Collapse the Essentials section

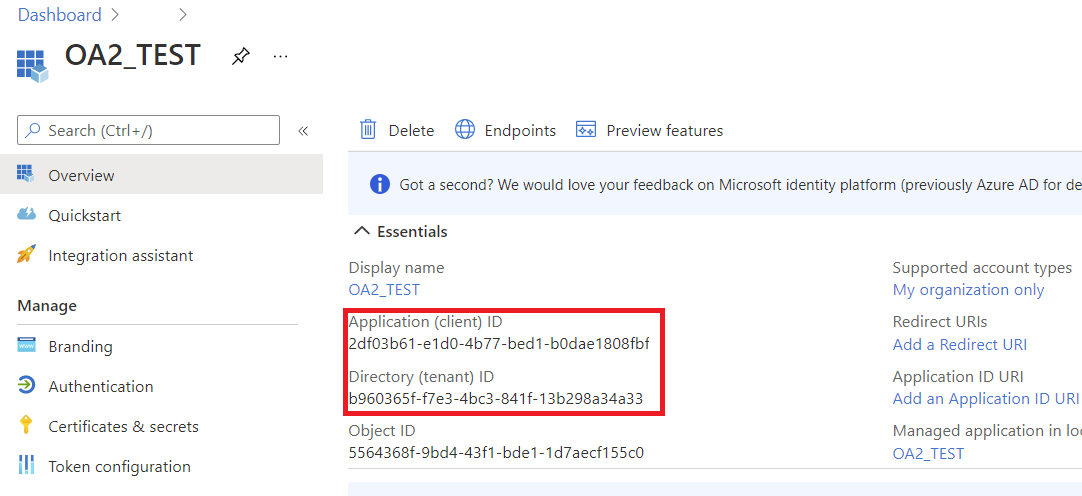(363, 231)
